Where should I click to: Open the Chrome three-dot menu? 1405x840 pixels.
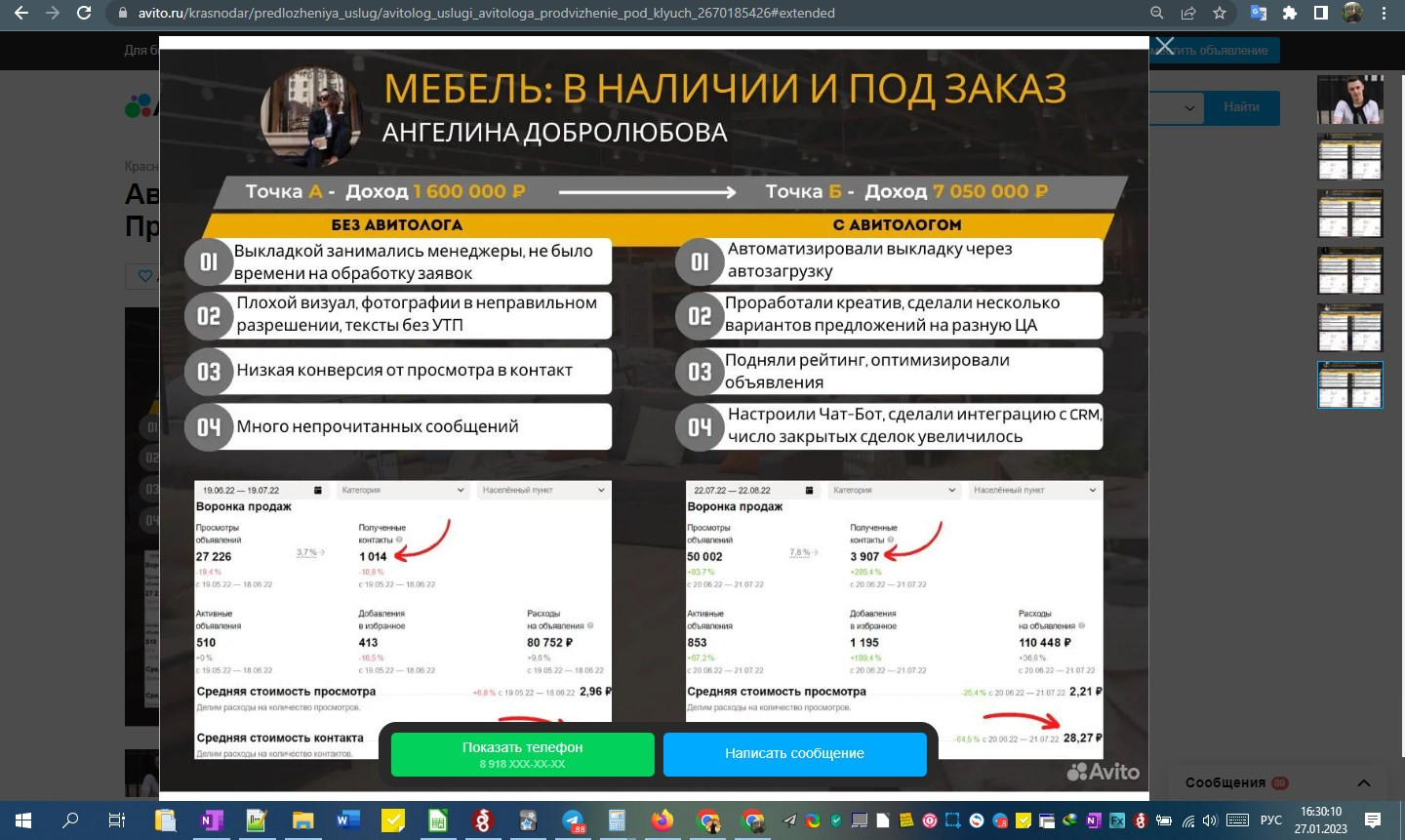1384,14
